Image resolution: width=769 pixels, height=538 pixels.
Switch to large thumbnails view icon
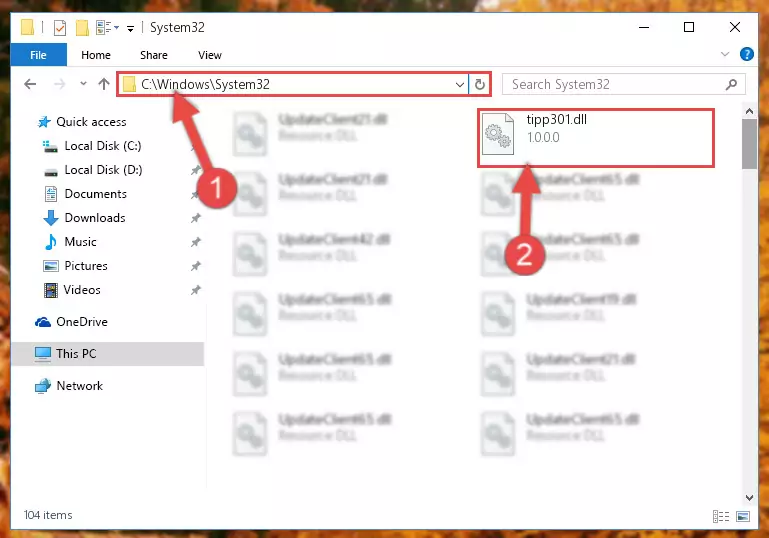click(743, 516)
